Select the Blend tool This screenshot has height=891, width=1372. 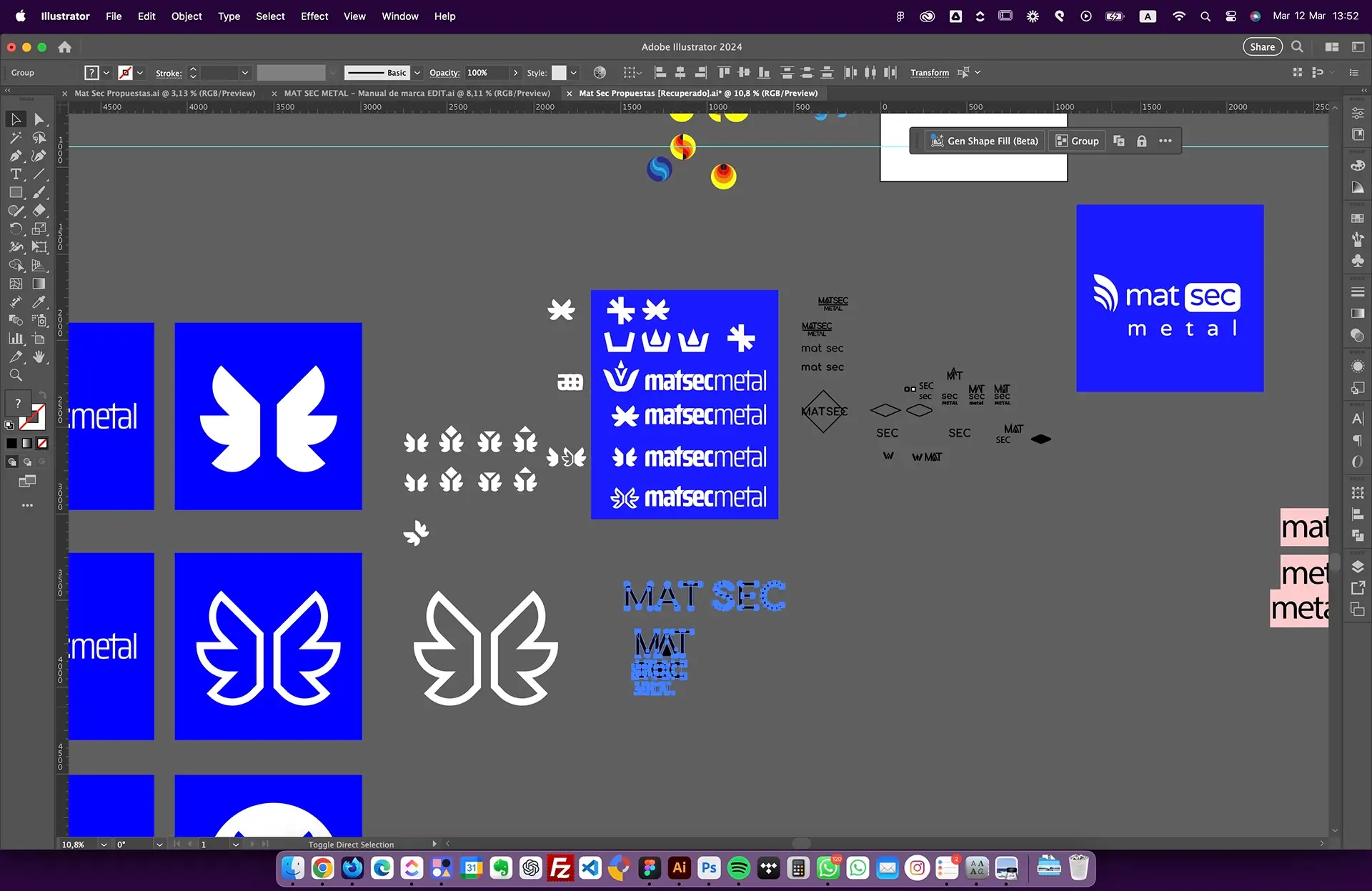16,320
